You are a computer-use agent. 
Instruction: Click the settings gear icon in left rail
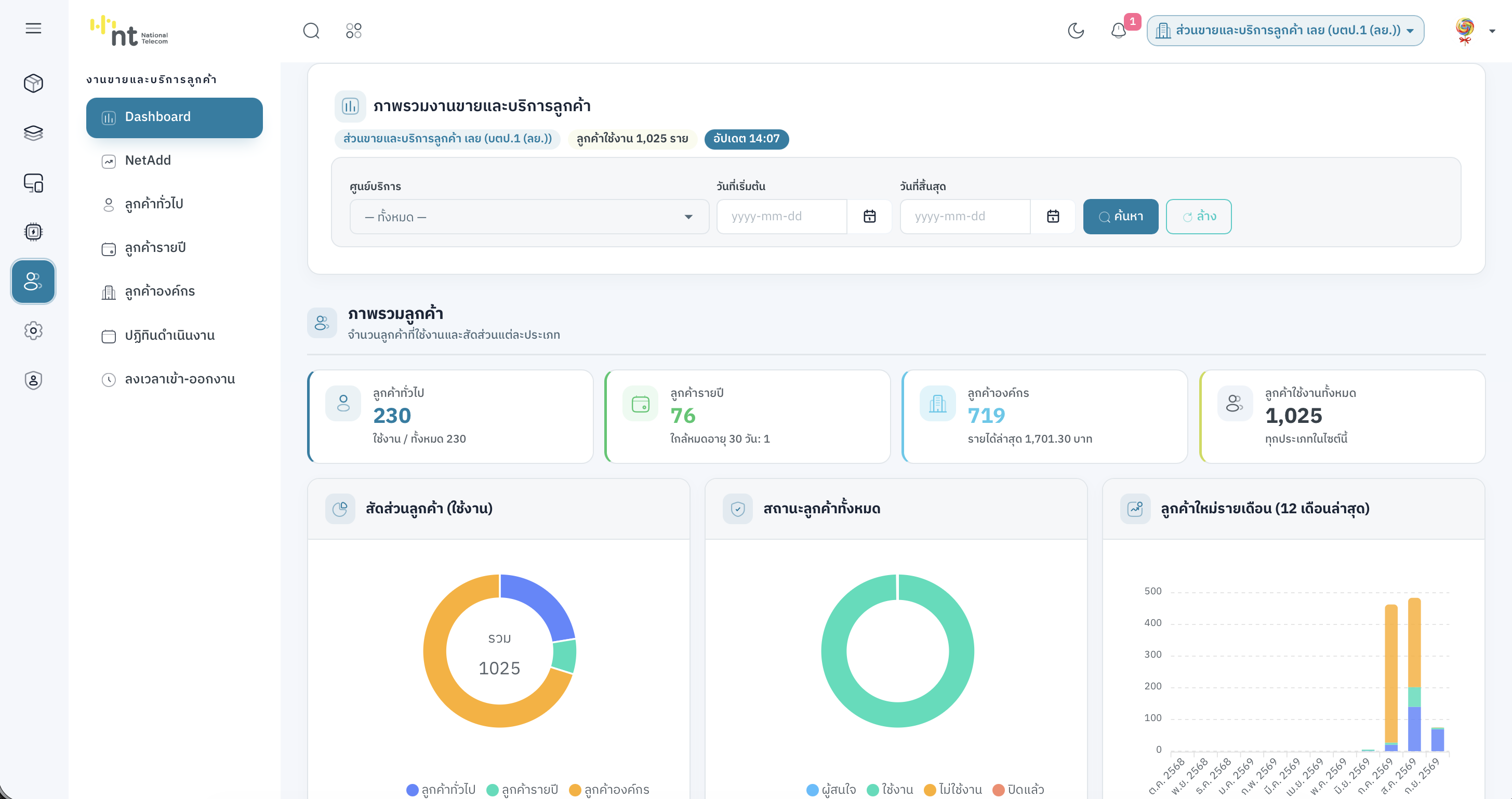click(33, 330)
